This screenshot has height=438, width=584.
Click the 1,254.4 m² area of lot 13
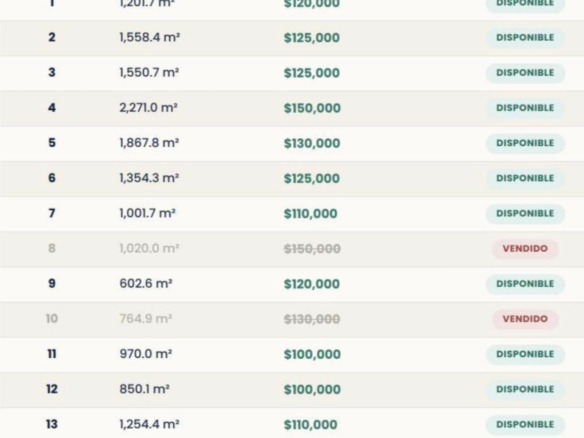point(149,424)
